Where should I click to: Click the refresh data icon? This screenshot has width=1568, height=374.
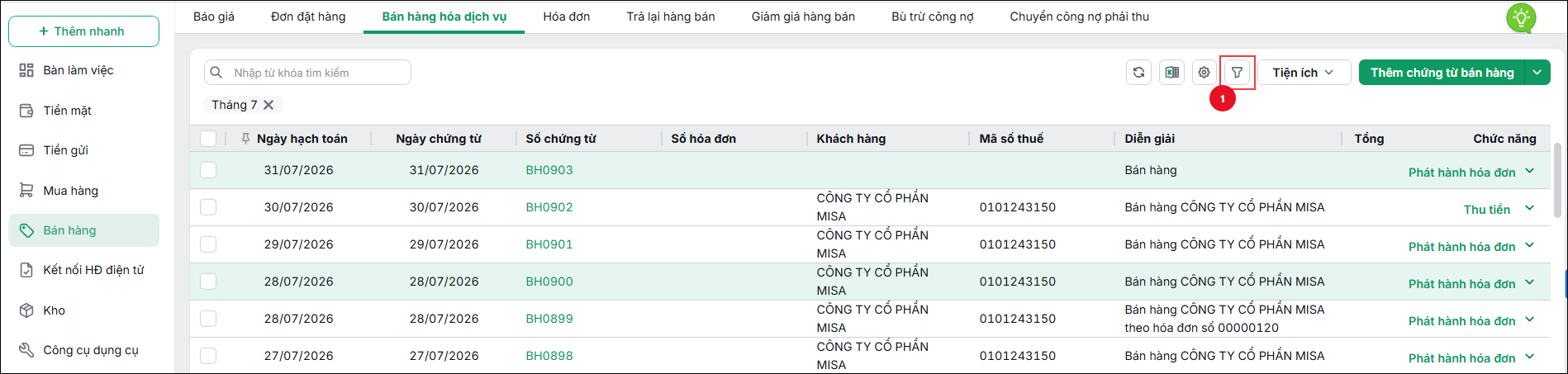pos(1138,73)
